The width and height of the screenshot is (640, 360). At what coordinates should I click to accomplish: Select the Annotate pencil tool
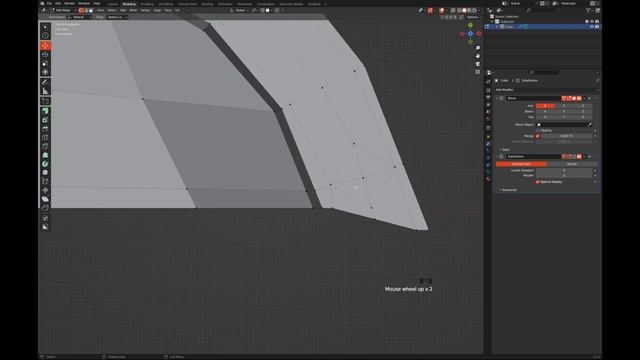point(45,82)
